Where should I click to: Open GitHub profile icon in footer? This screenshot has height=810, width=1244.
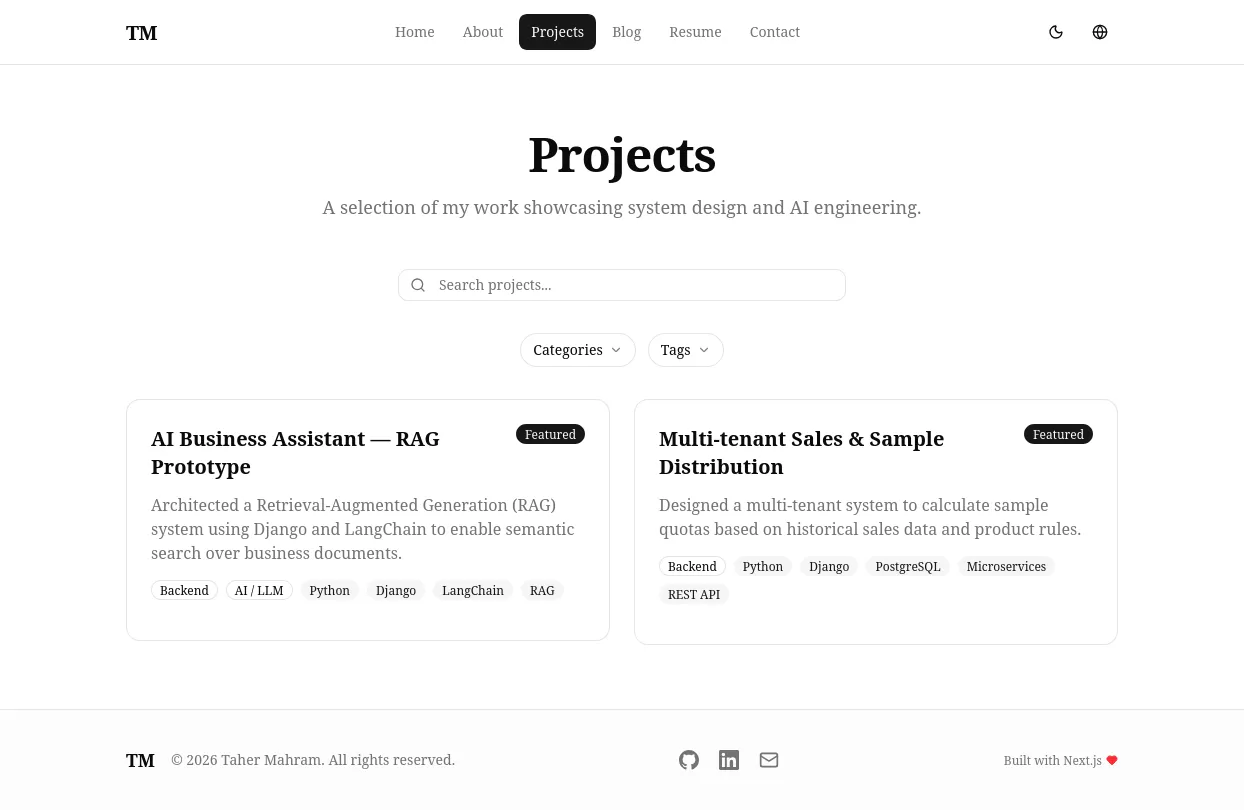(689, 760)
